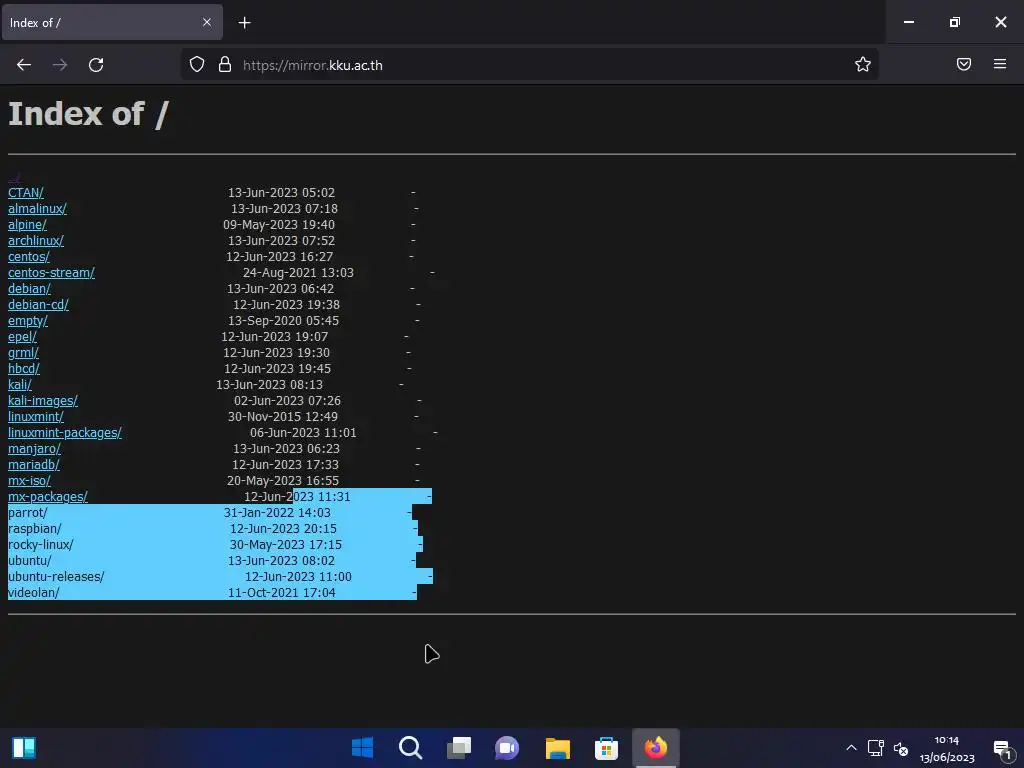Open the highlighted ubuntu/ directory link
The width and height of the screenshot is (1024, 768).
[x=29, y=560]
